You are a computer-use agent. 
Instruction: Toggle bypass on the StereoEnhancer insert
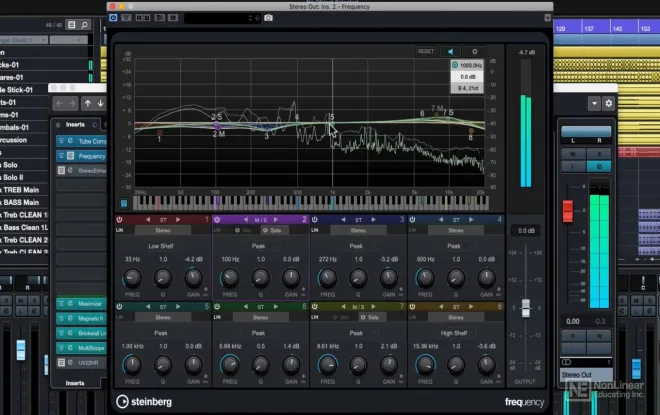(61, 170)
